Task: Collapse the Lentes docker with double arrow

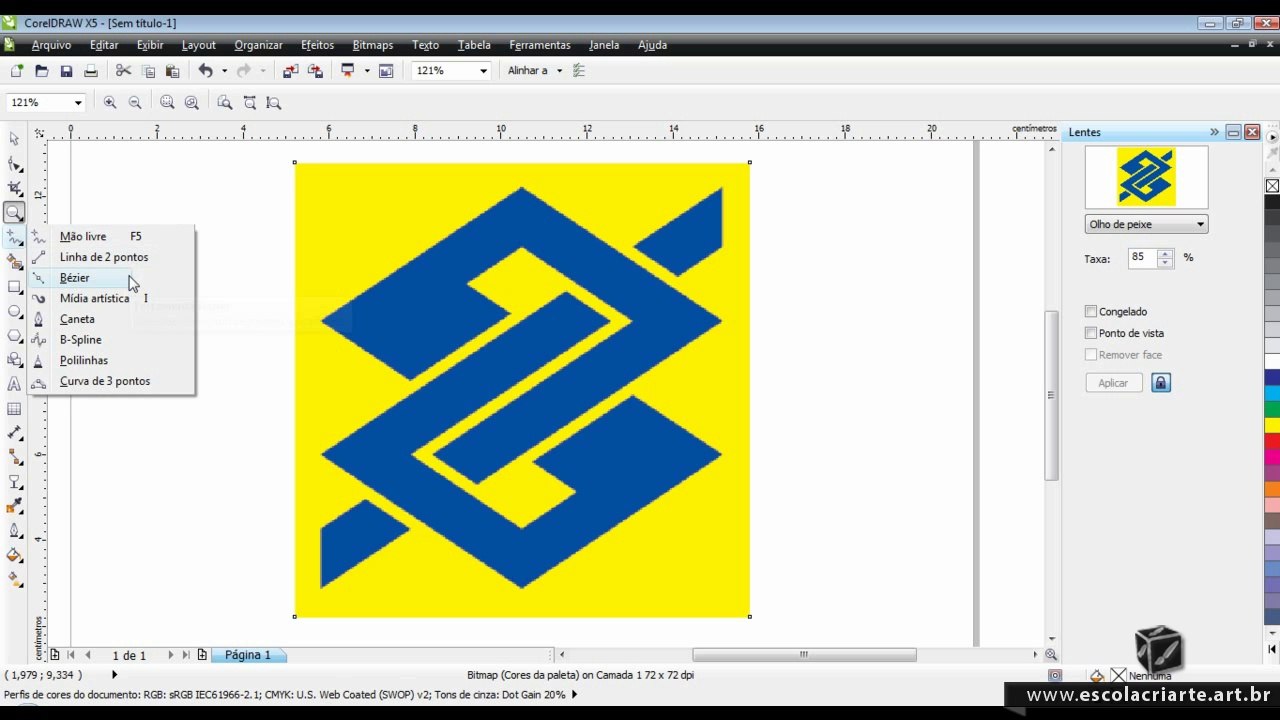Action: (x=1214, y=132)
